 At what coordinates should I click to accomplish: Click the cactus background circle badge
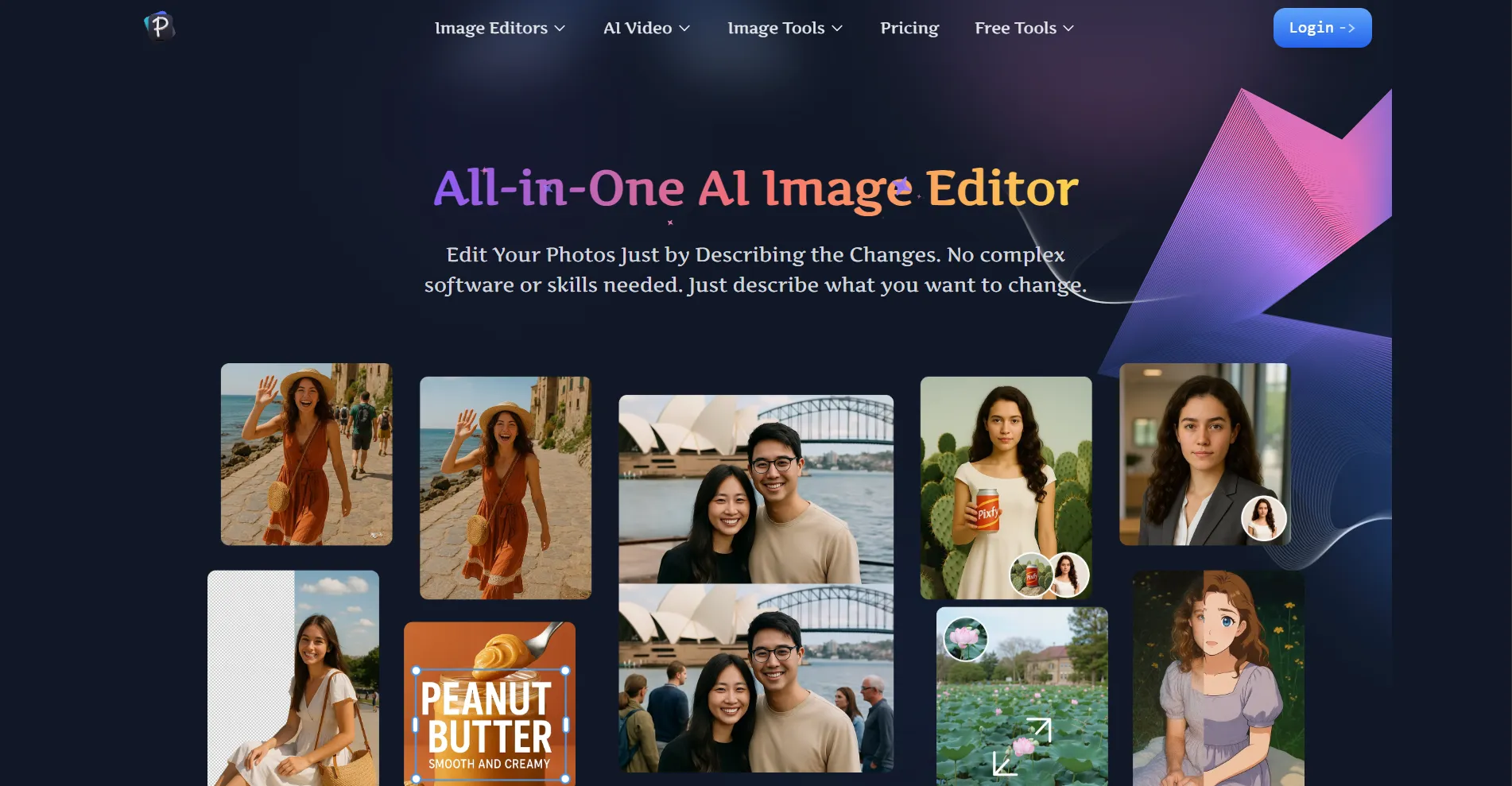pos(1031,575)
